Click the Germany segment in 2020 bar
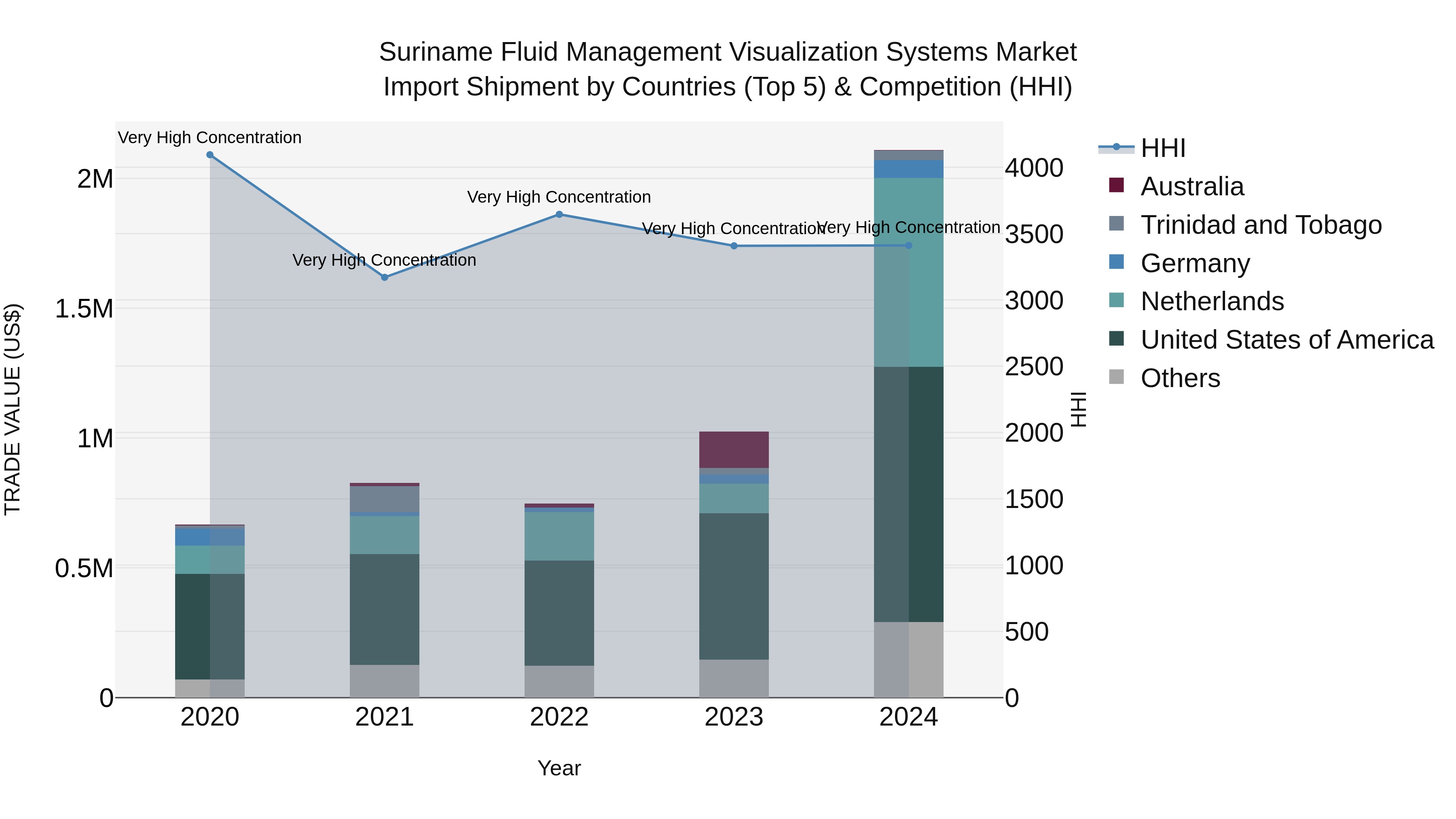 pos(210,536)
